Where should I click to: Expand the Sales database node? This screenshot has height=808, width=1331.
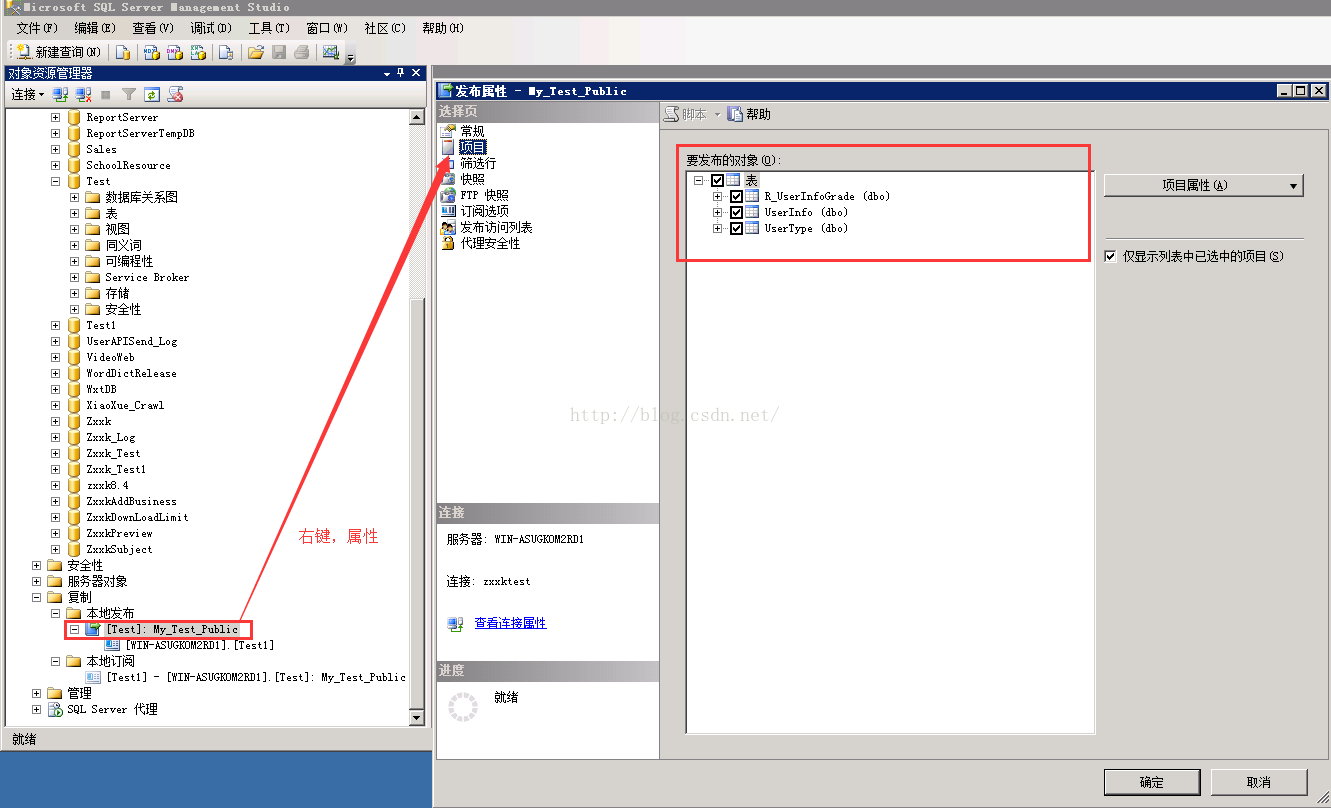pos(56,149)
